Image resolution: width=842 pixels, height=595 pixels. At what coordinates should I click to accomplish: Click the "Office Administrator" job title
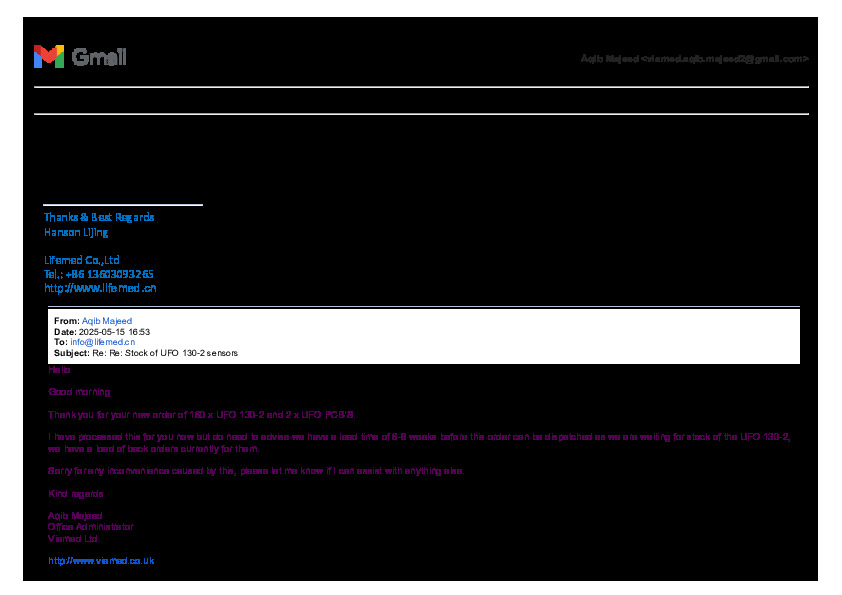[x=90, y=527]
